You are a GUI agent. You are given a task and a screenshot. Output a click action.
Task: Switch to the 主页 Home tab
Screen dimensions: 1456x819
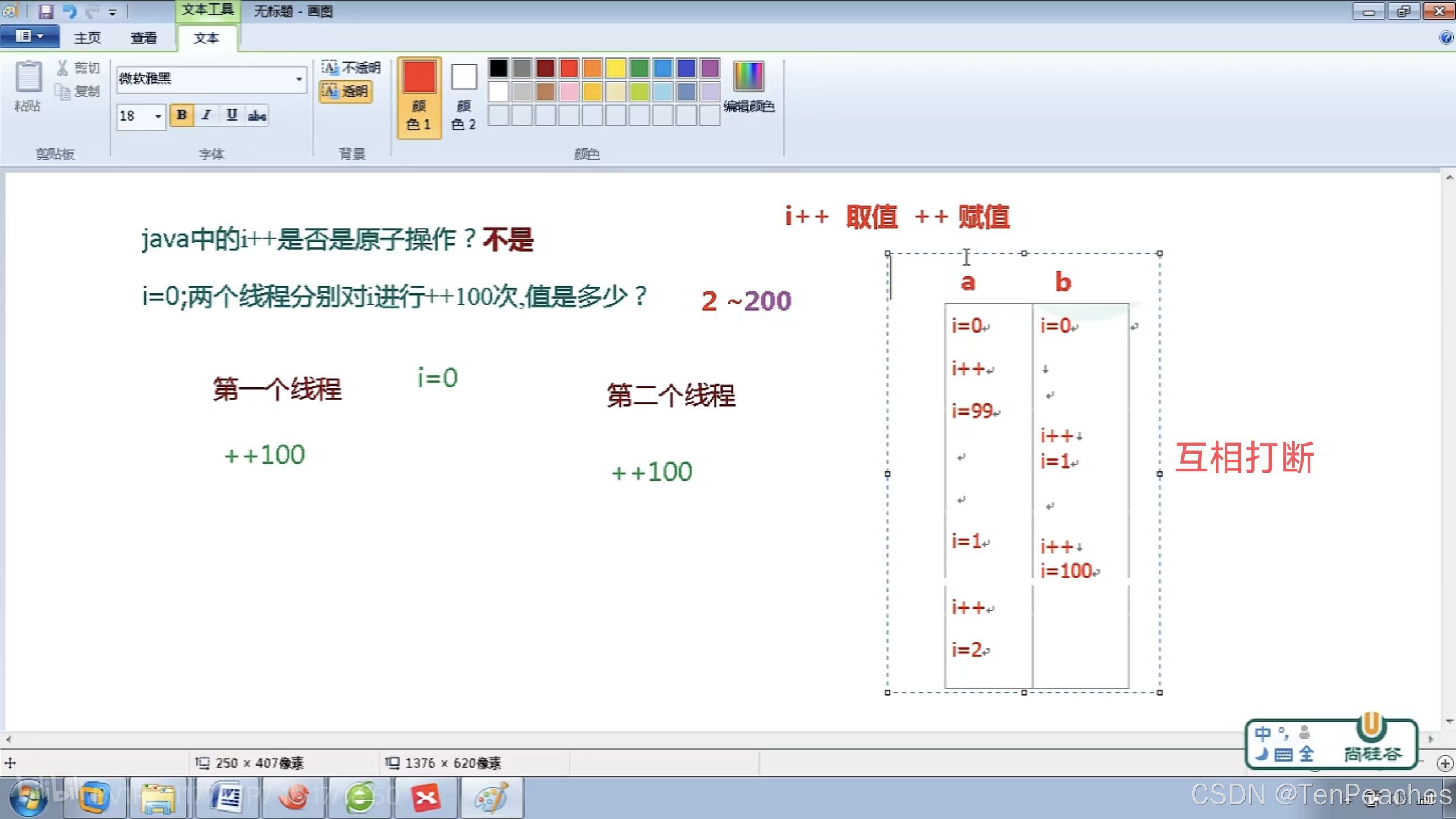(87, 38)
